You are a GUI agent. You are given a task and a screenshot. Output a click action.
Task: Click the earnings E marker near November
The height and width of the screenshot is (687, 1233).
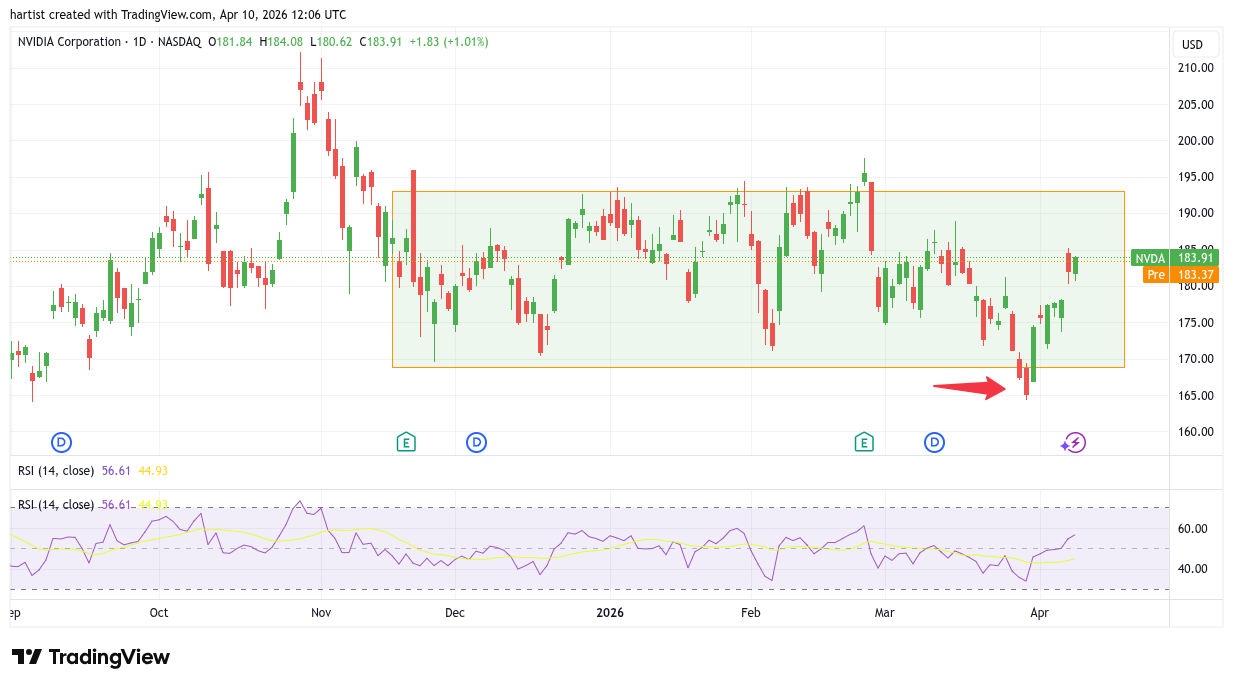coord(405,442)
